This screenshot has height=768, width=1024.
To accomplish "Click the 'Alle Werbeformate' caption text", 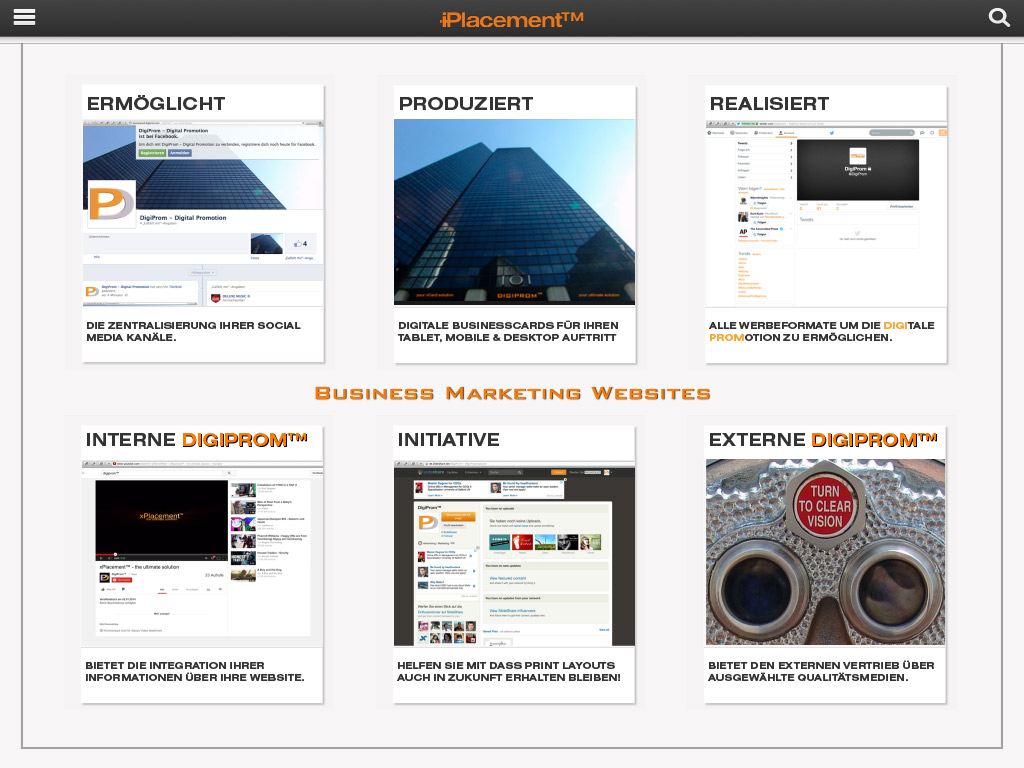I will (822, 332).
